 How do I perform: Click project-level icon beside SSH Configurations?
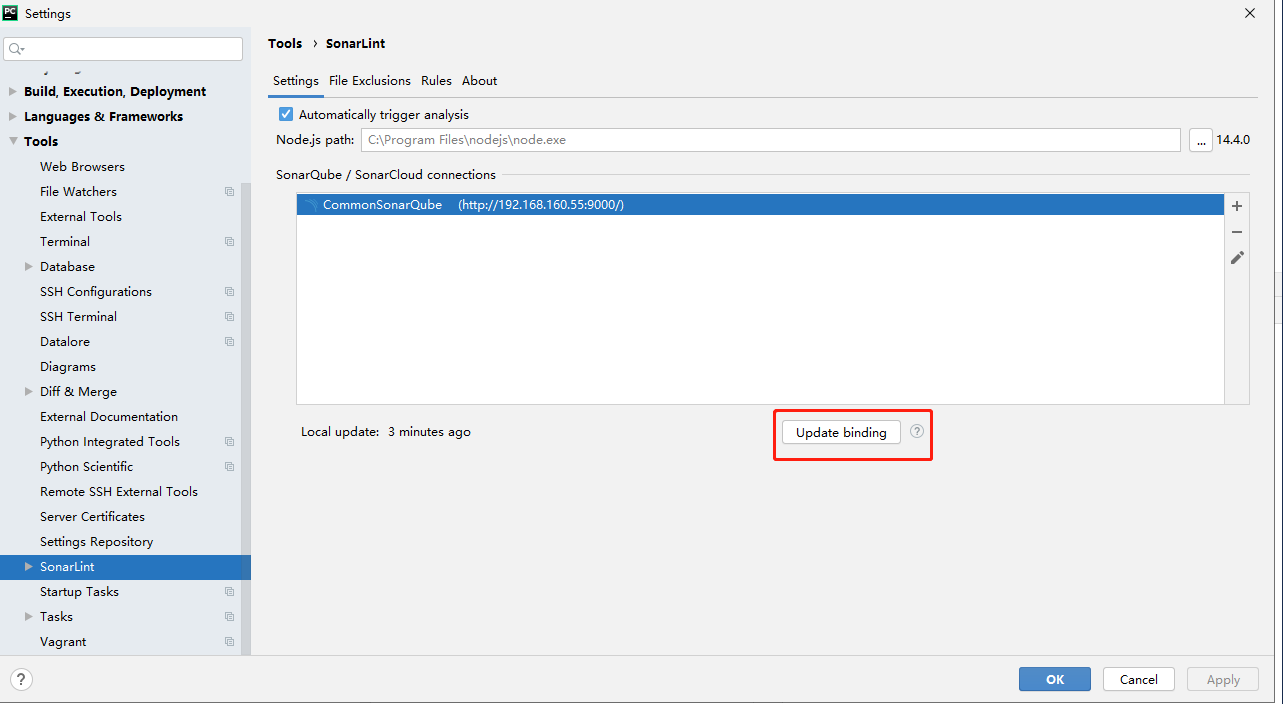[230, 292]
